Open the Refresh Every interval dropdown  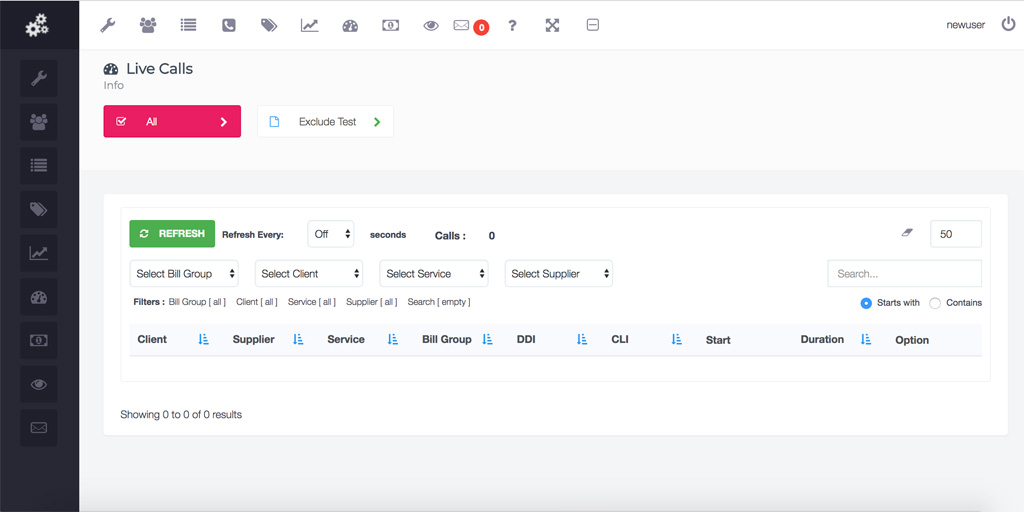tap(330, 234)
